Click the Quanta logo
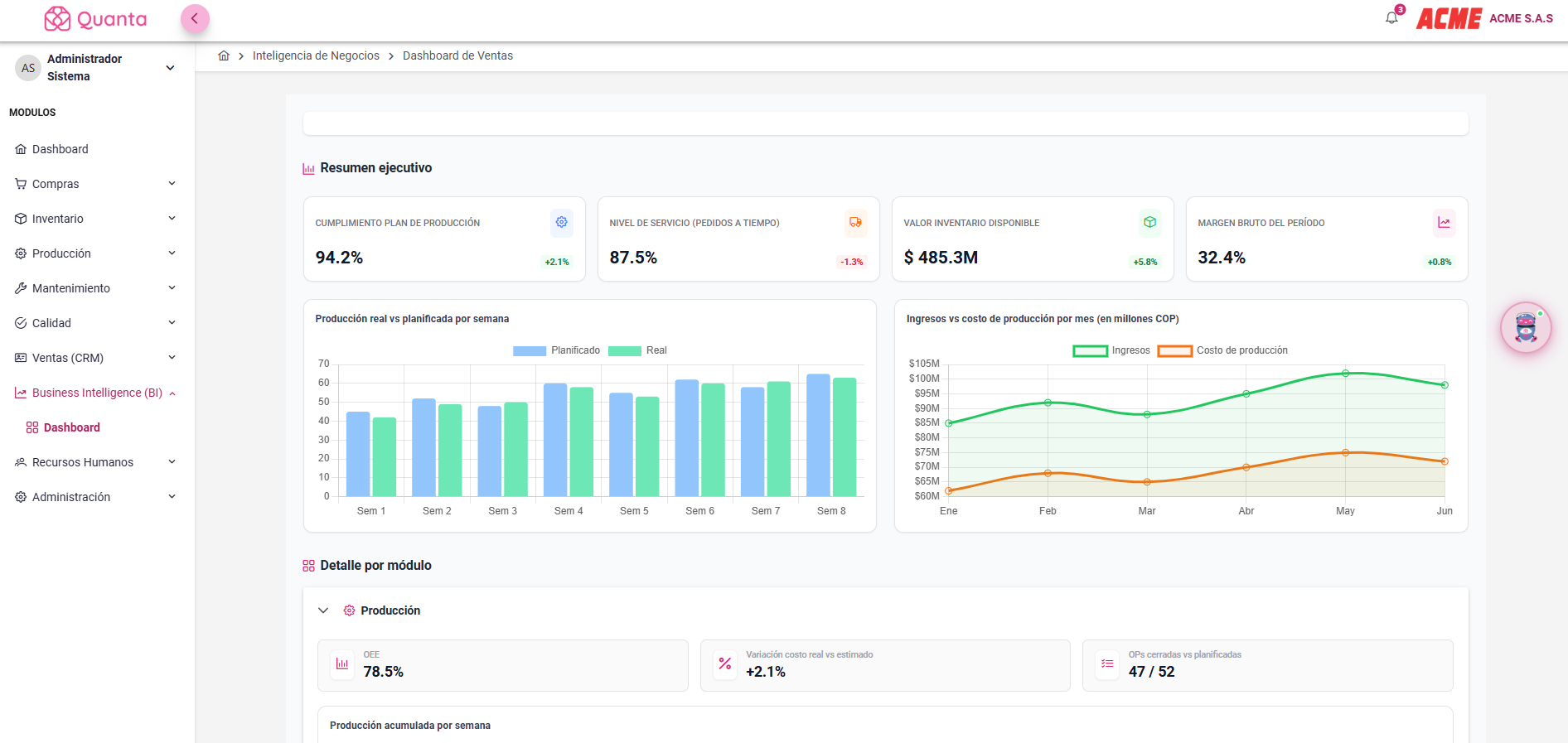Viewport: 1568px width, 743px height. [x=95, y=19]
